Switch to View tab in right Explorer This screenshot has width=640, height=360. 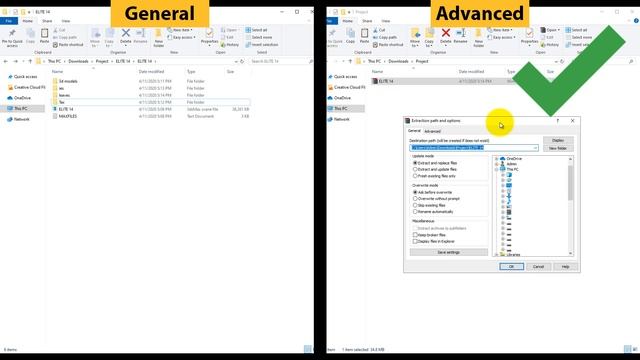click(x=386, y=21)
